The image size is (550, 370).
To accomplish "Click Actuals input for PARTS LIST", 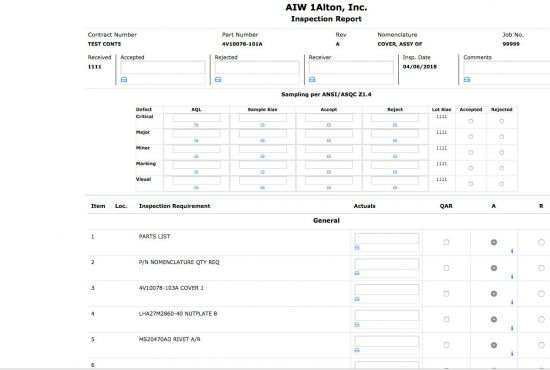I will tap(387, 238).
